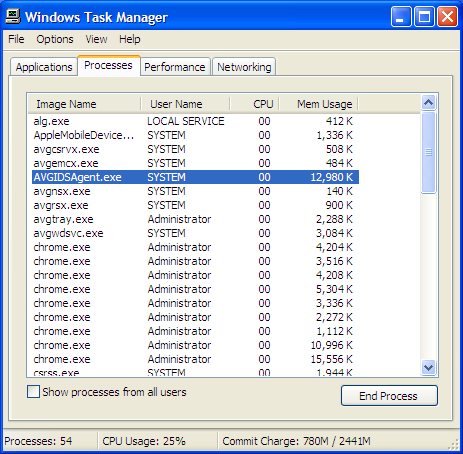Click the End Process button
463x454 pixels.
389,396
